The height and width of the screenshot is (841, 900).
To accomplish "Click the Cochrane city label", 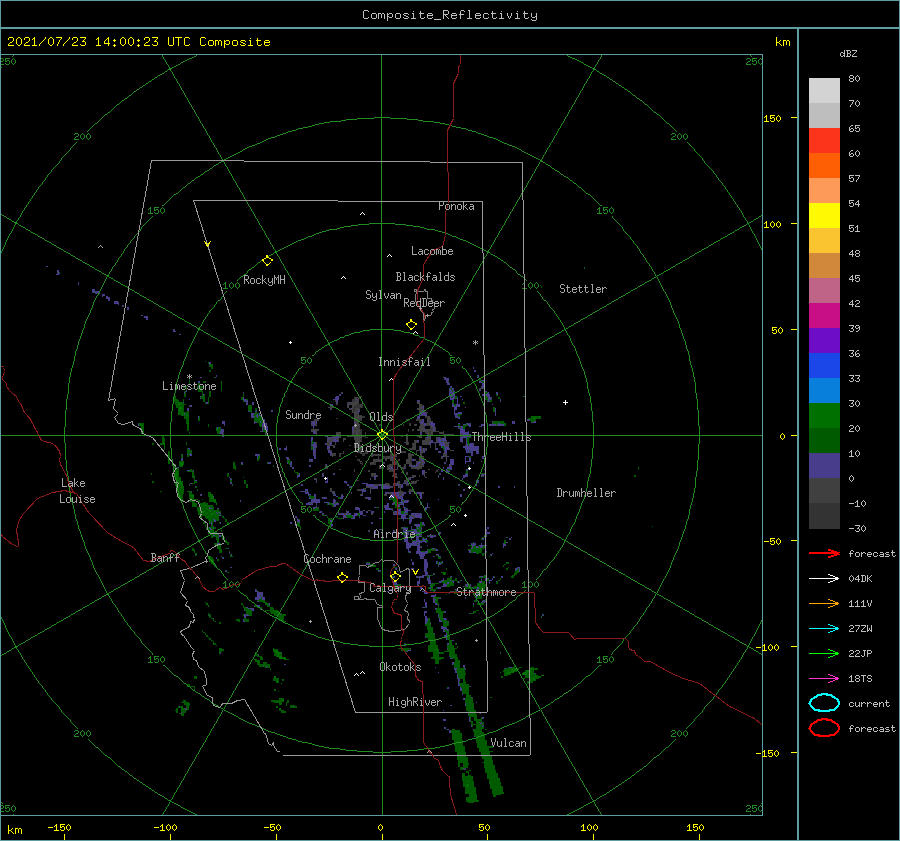I will point(327,559).
